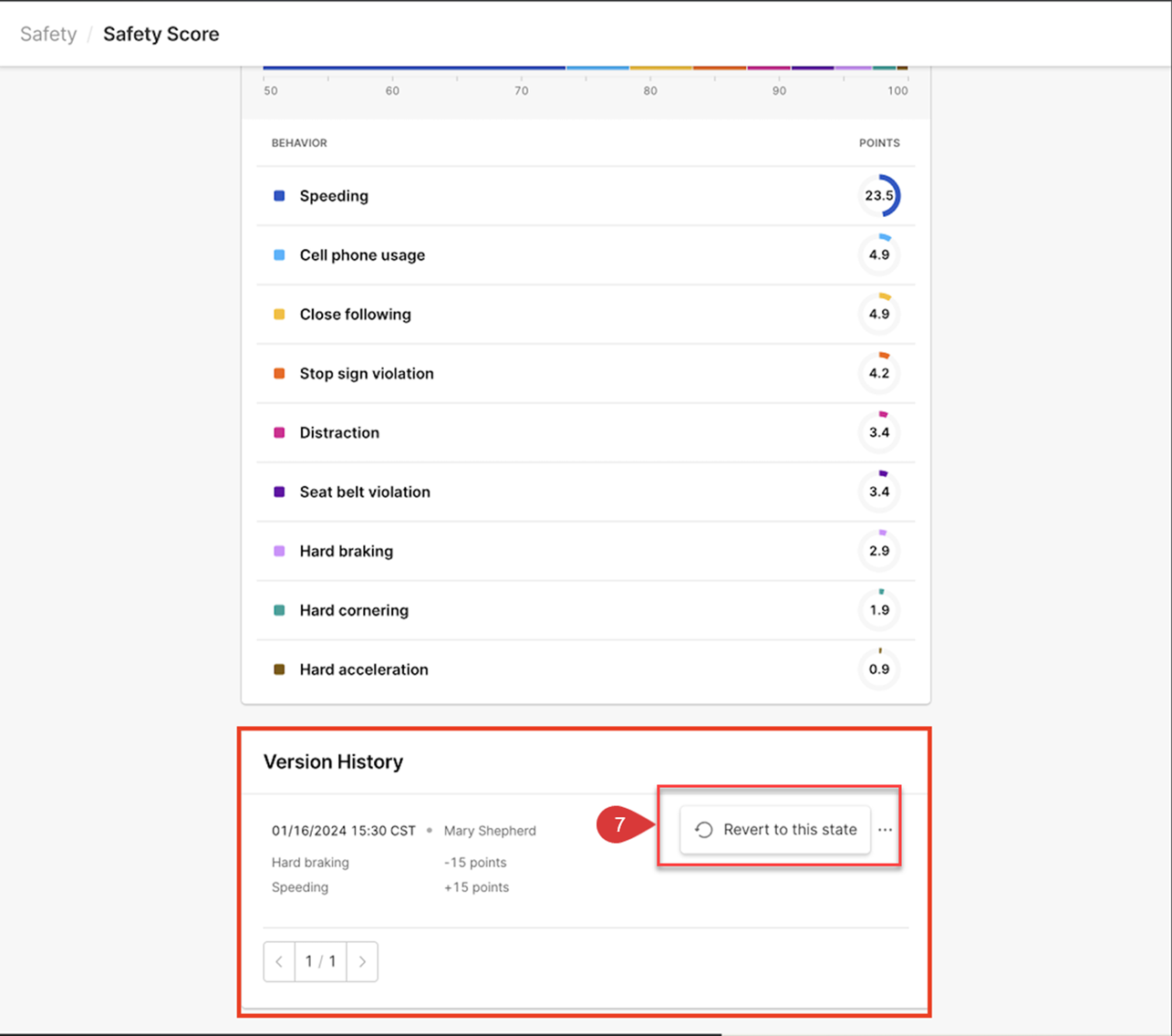The height and width of the screenshot is (1036, 1172).
Task: Select the blue Speeding color swatch
Action: coord(279,196)
